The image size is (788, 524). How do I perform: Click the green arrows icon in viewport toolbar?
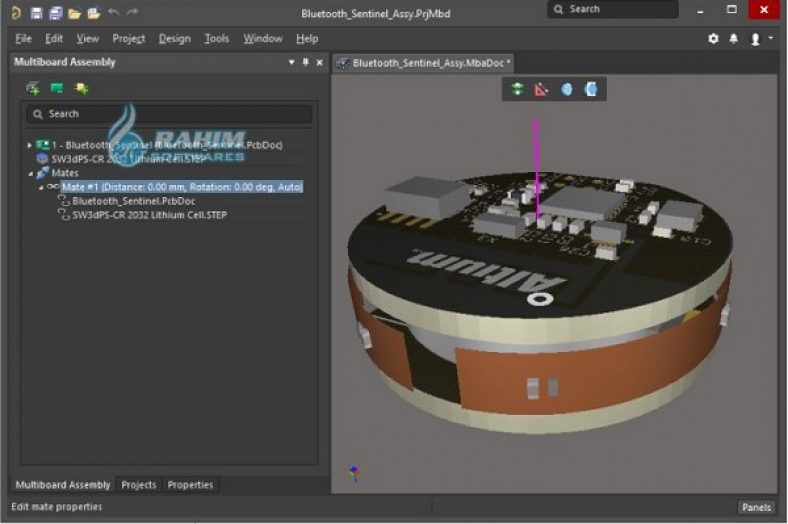point(517,89)
